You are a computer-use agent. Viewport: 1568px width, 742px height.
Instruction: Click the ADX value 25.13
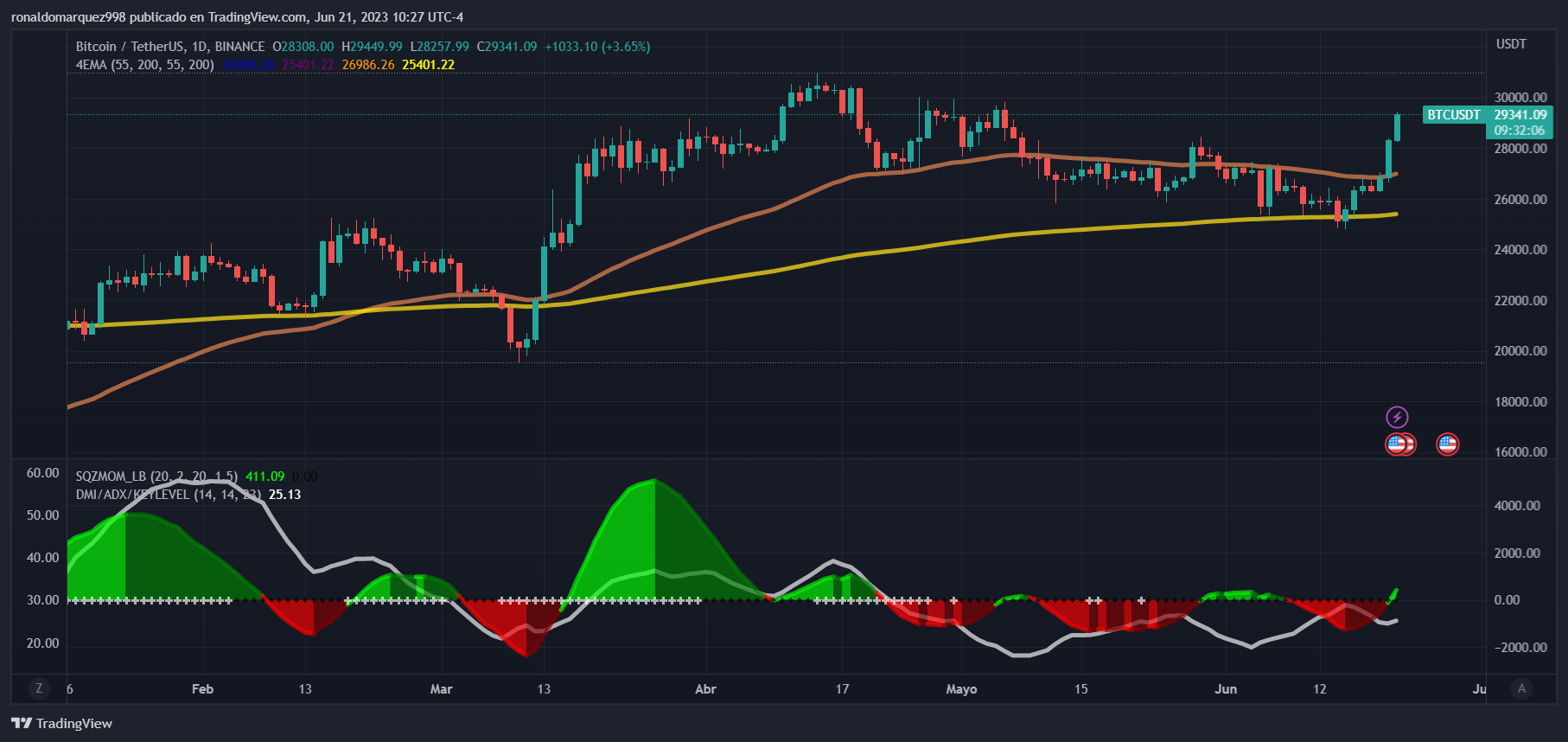284,495
